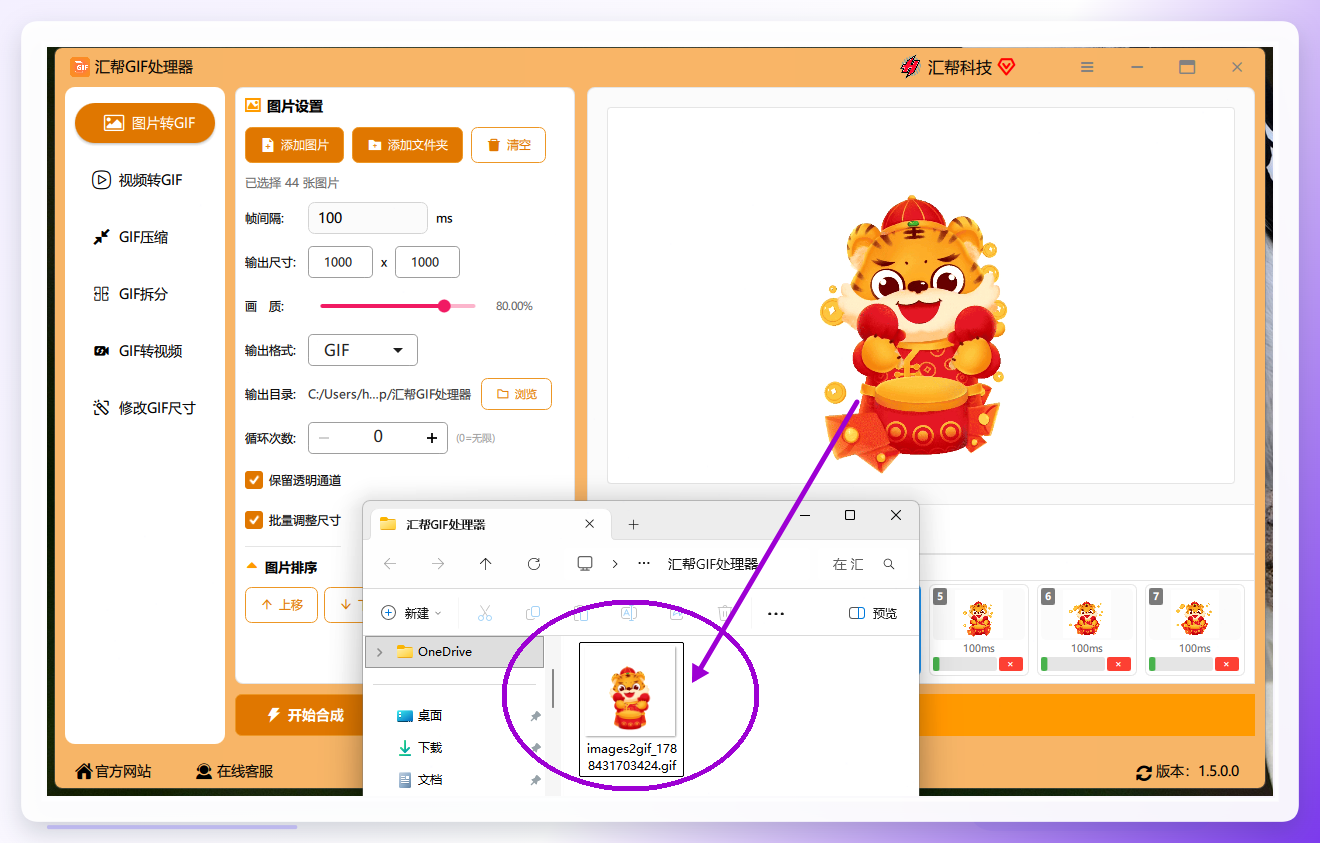Screen dimensions: 1320x843
Task: Click Explorer forward arrow
Action: [x=438, y=564]
